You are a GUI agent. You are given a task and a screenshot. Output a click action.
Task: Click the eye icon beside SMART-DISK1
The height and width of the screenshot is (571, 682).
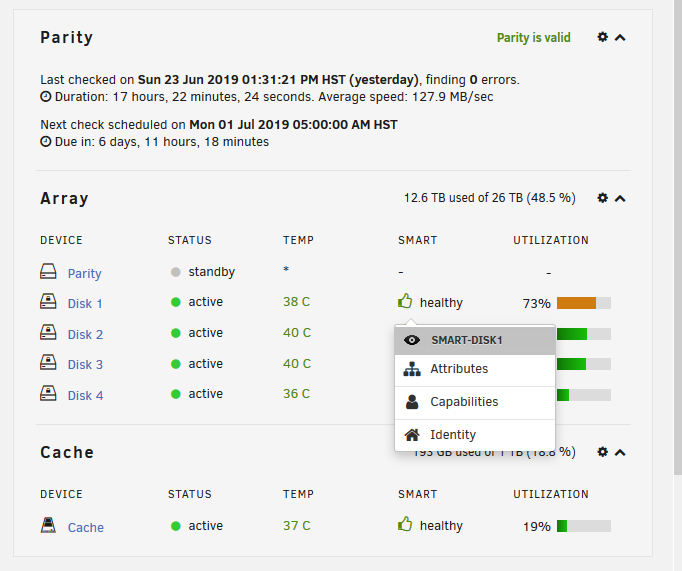pos(412,340)
